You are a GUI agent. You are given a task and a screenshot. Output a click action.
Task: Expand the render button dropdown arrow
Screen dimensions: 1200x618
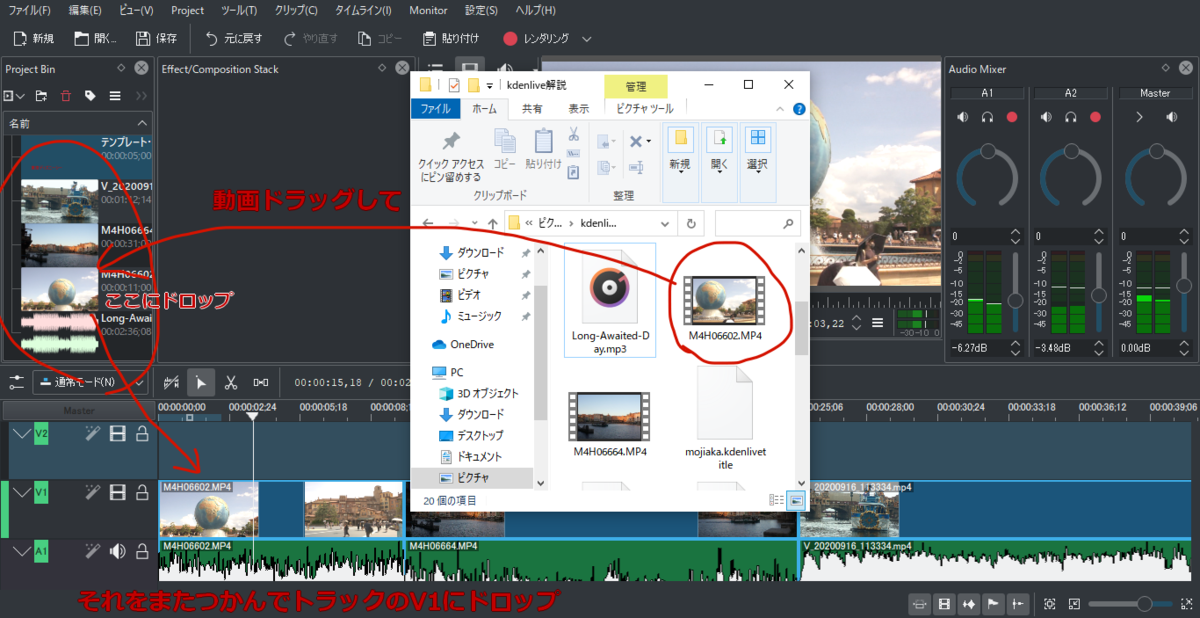coord(587,39)
